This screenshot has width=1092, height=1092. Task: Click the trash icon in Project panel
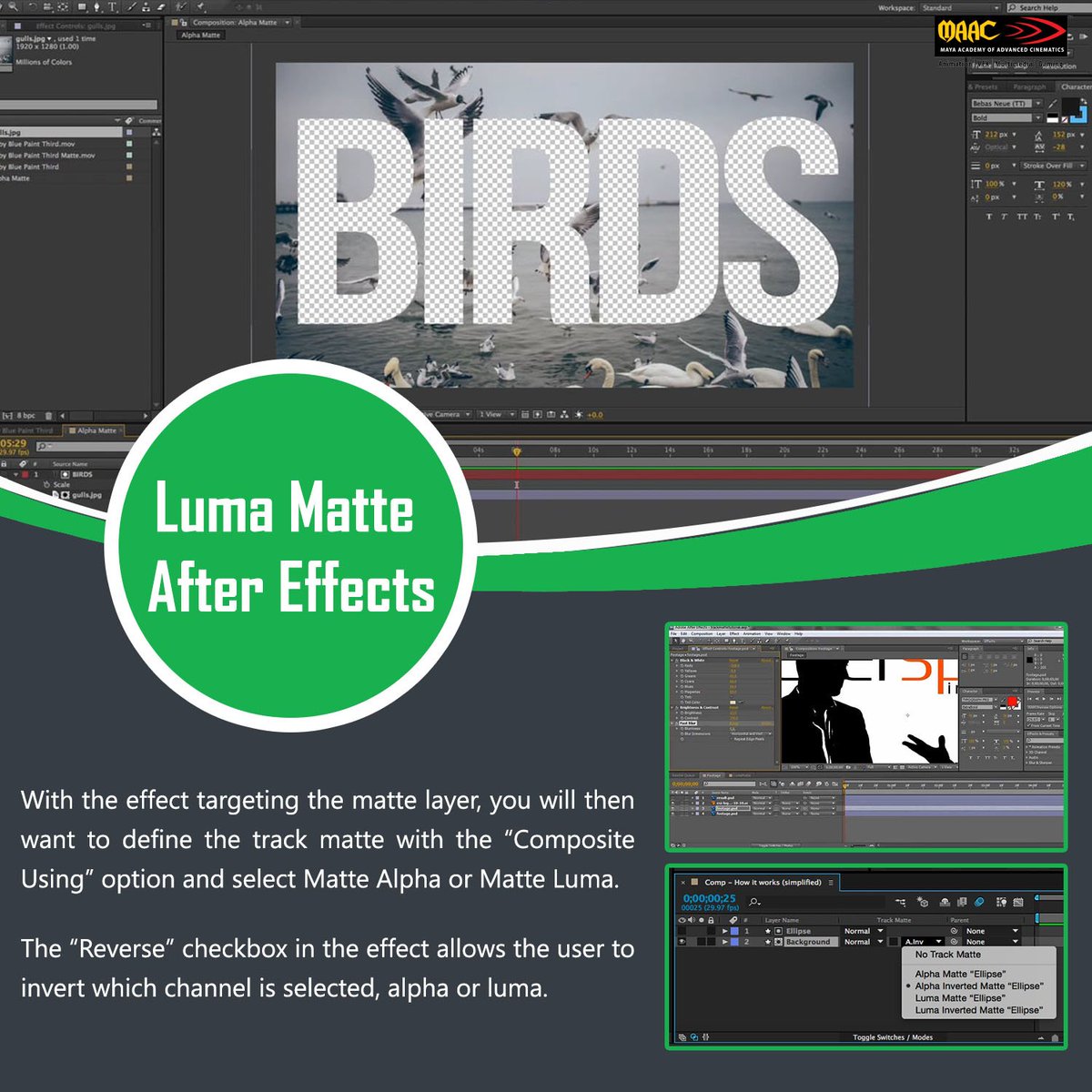[x=49, y=415]
